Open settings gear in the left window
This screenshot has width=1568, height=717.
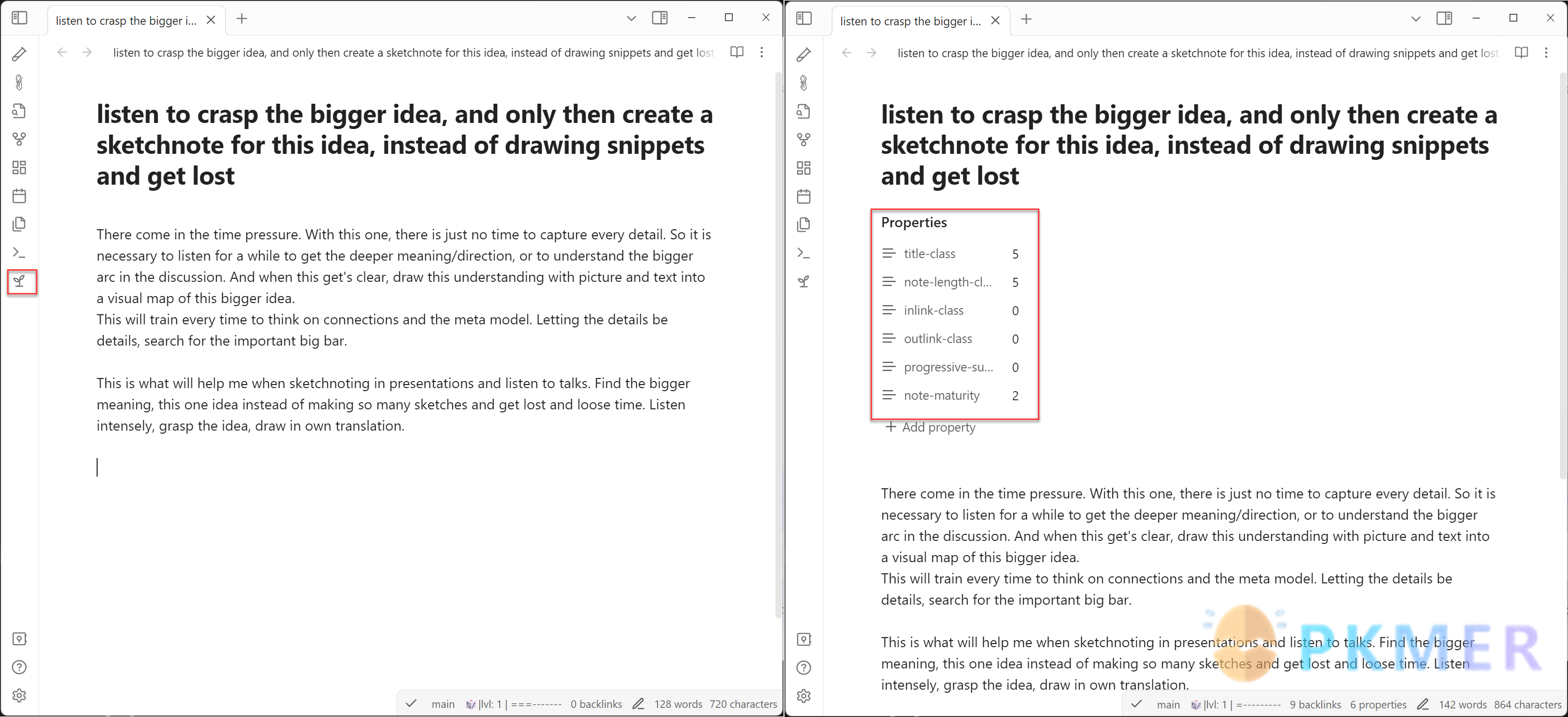point(19,696)
